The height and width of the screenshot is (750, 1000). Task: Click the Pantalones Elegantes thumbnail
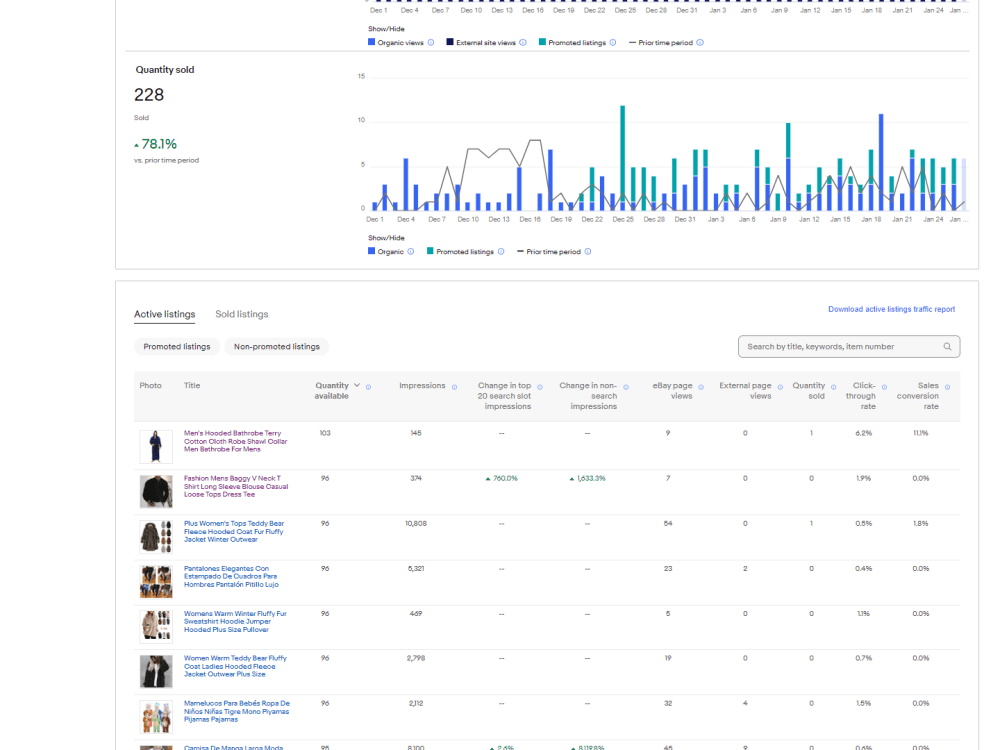156,582
